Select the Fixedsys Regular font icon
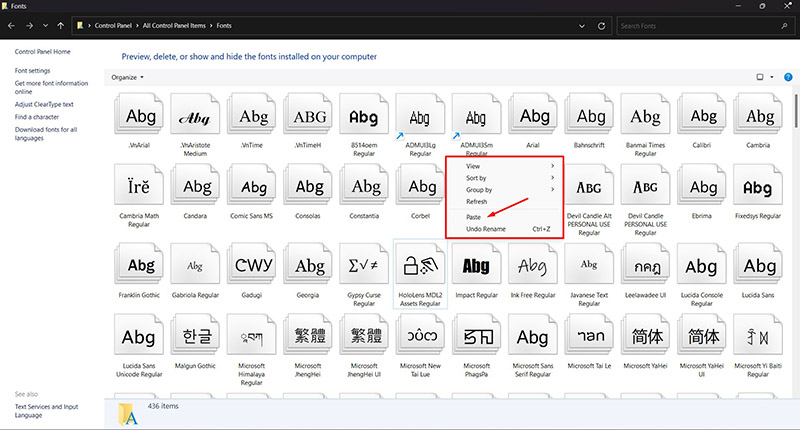Screen dimensions: 800x430 pyautogui.click(x=758, y=185)
